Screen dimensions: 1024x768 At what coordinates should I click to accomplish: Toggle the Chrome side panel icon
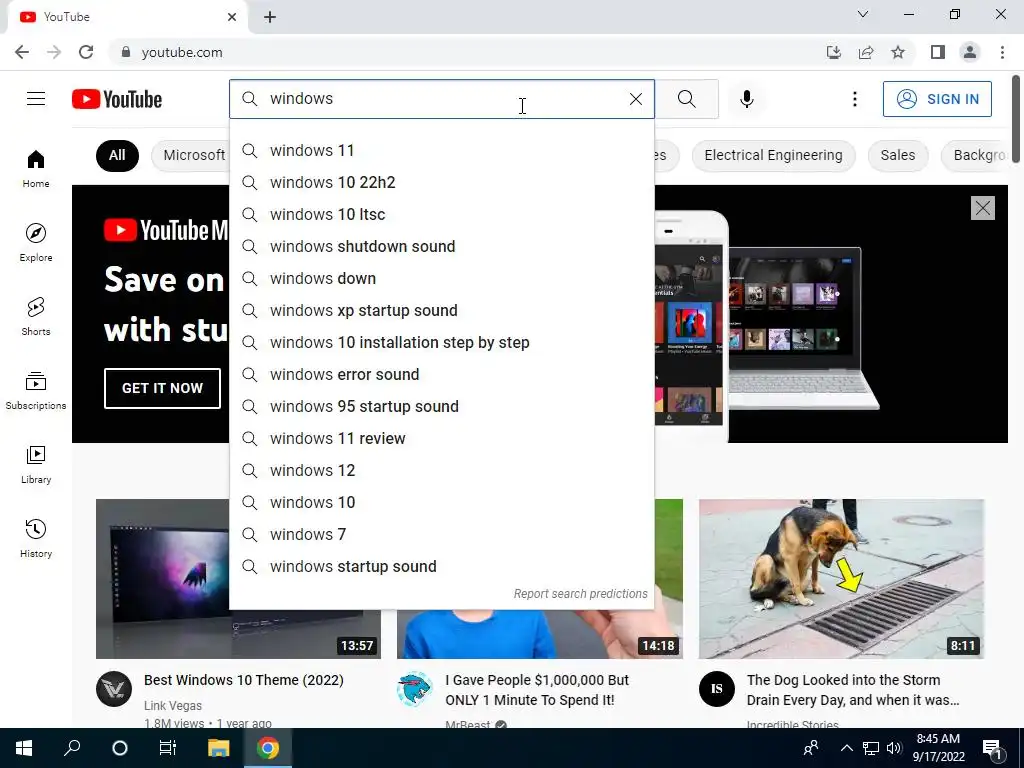tap(938, 52)
